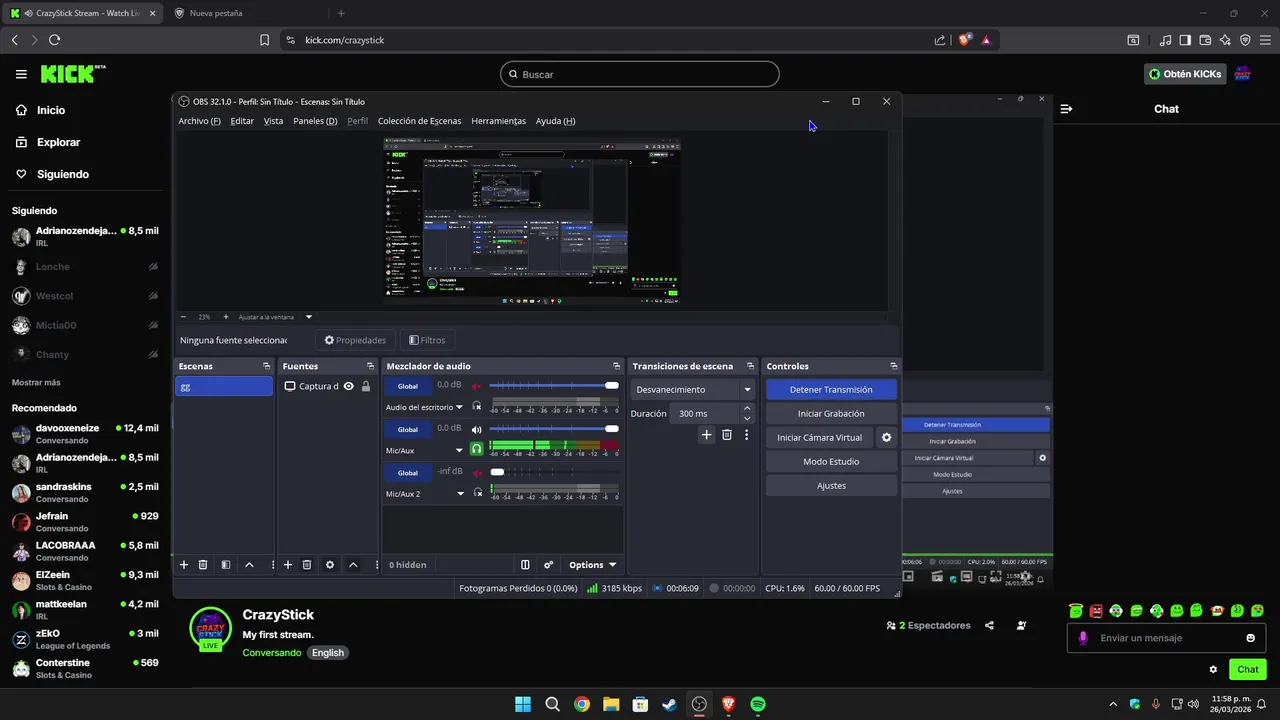Add a new scene with the plus icon in Escenas

(x=183, y=565)
